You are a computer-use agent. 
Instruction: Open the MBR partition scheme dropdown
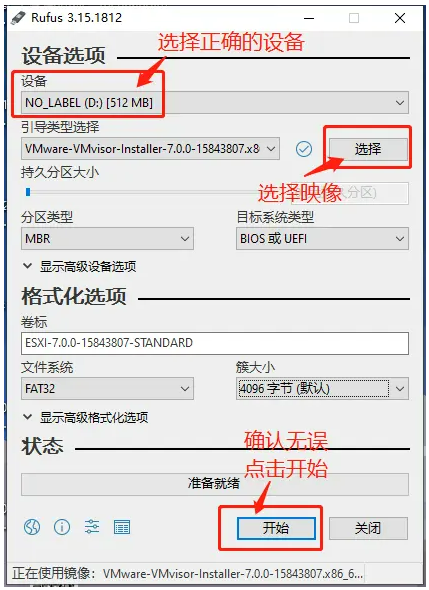107,239
